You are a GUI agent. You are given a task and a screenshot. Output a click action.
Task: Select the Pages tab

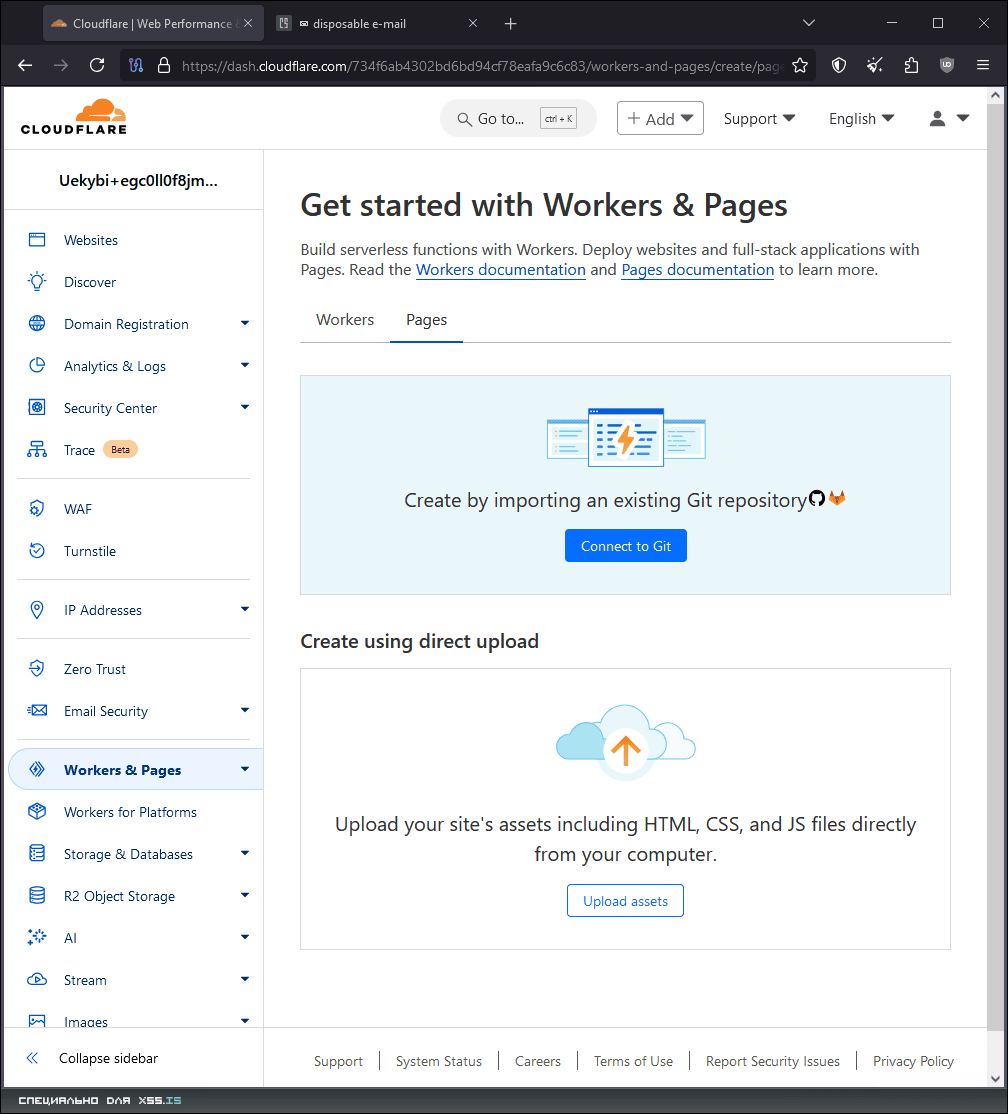(x=426, y=320)
